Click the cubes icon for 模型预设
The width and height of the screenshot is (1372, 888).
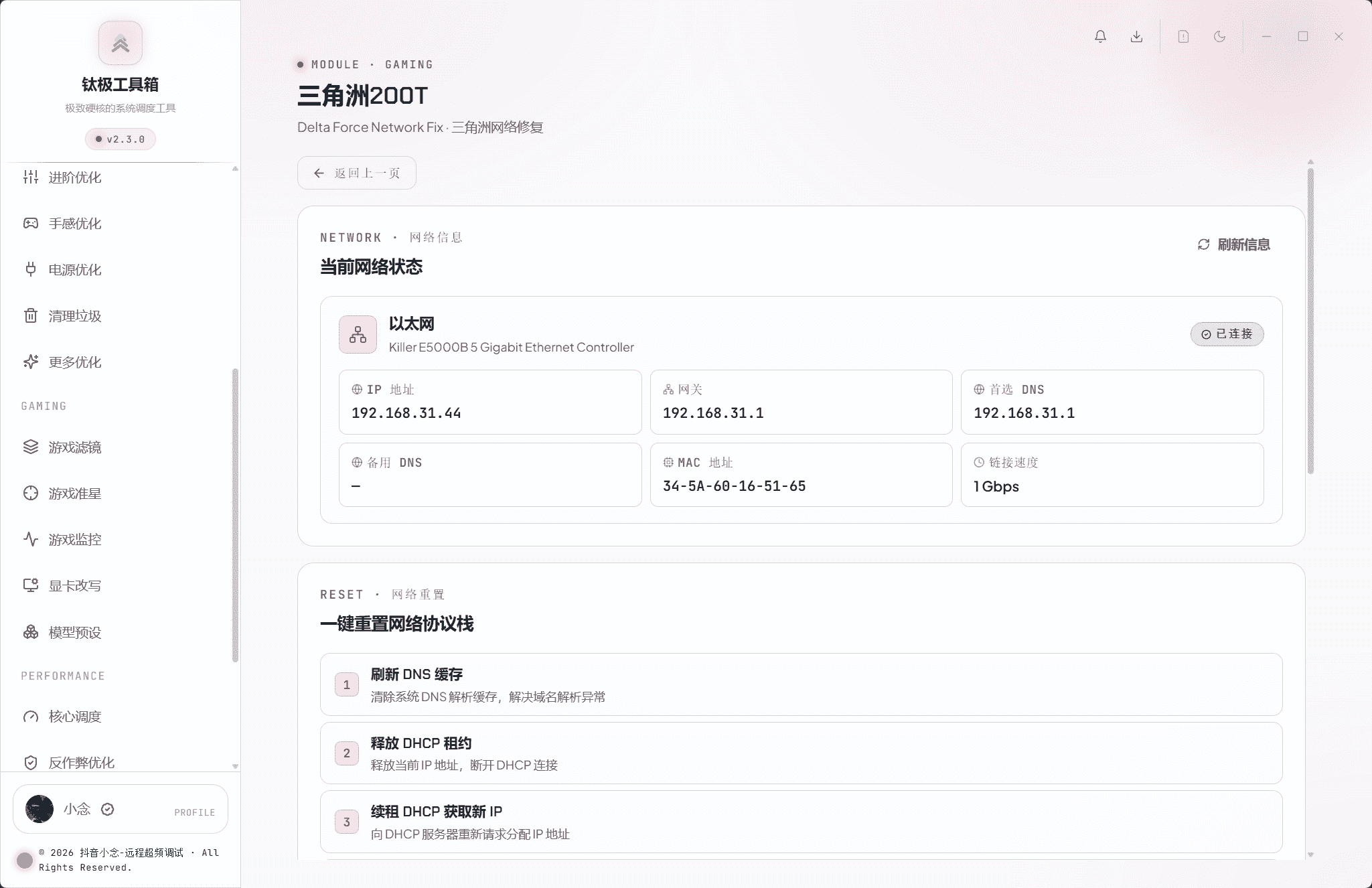(31, 633)
